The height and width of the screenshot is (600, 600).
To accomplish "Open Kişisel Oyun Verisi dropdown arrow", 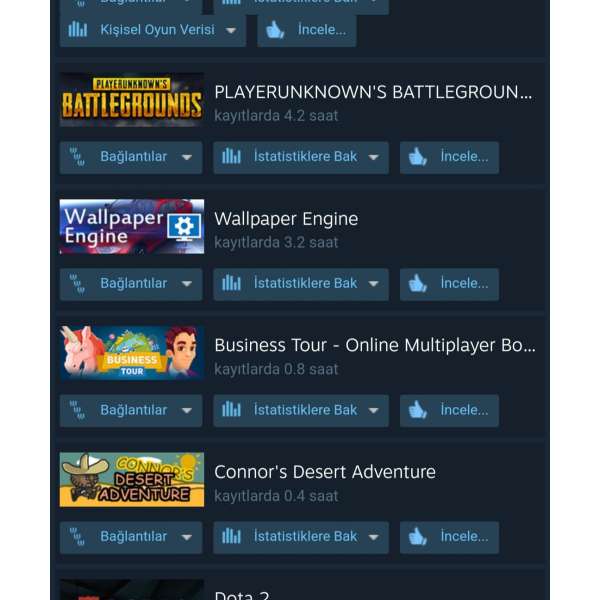I will 231,31.
